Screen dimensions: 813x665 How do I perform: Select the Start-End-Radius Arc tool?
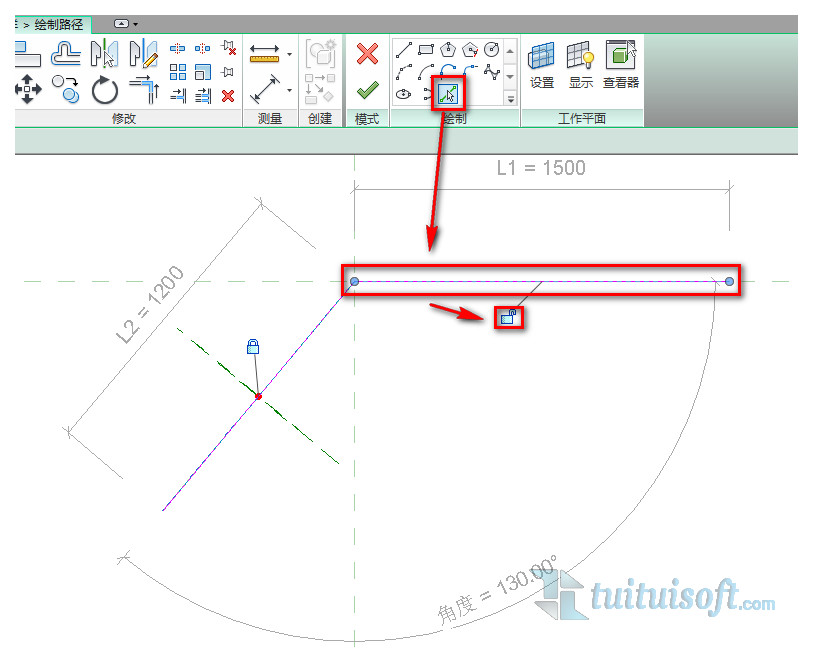pos(403,72)
